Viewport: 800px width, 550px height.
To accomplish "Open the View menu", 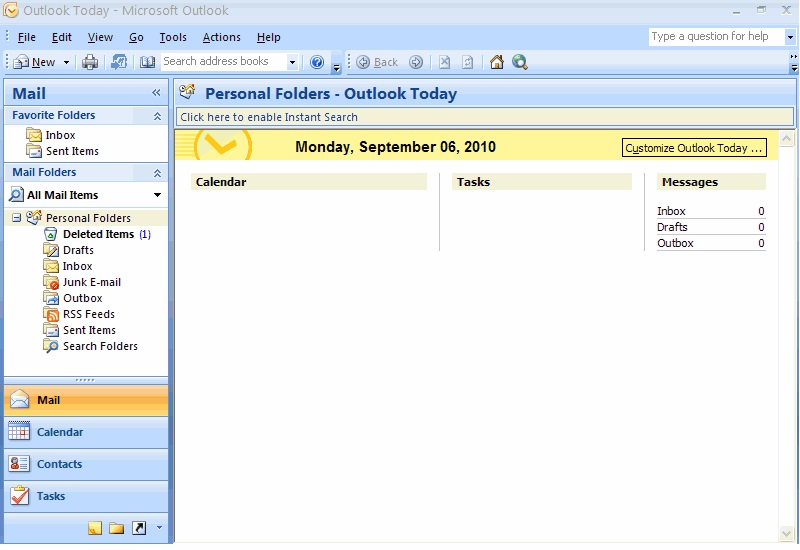I will [x=100, y=37].
